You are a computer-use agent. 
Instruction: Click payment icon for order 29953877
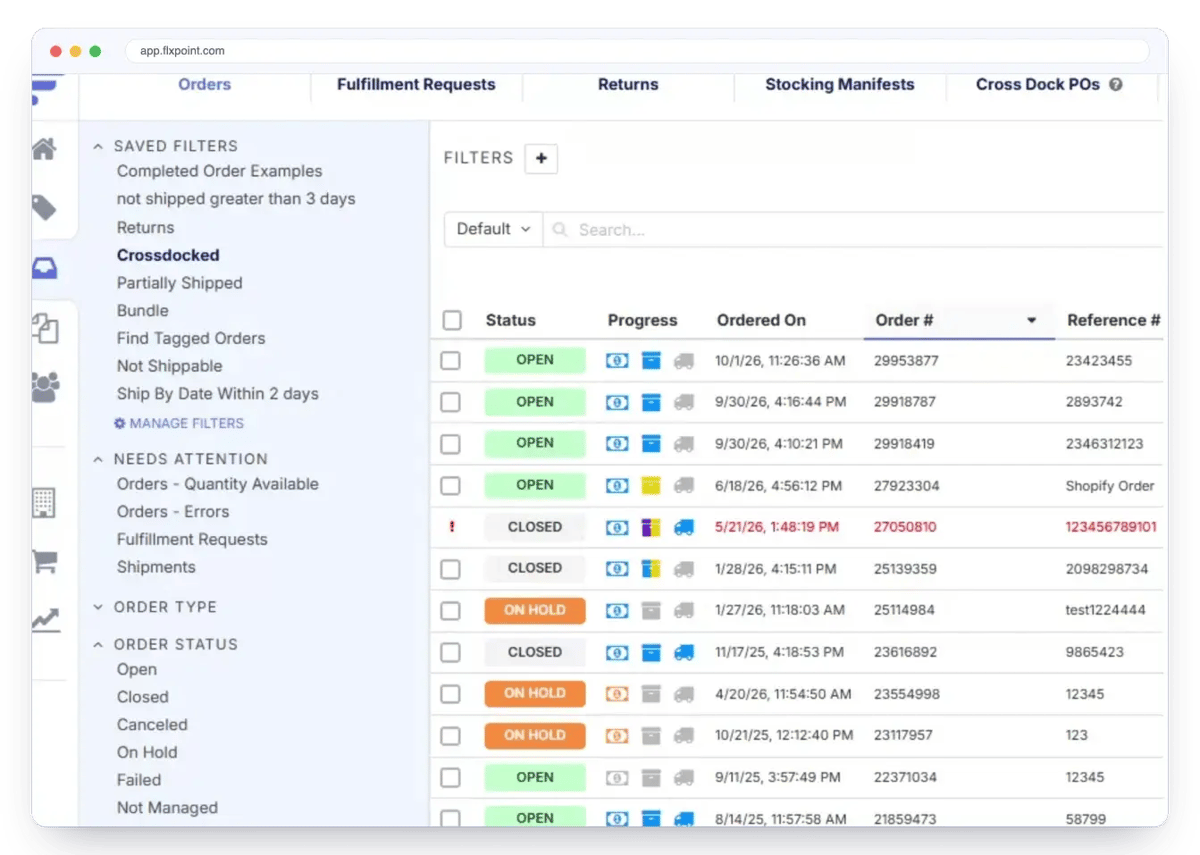click(x=617, y=361)
